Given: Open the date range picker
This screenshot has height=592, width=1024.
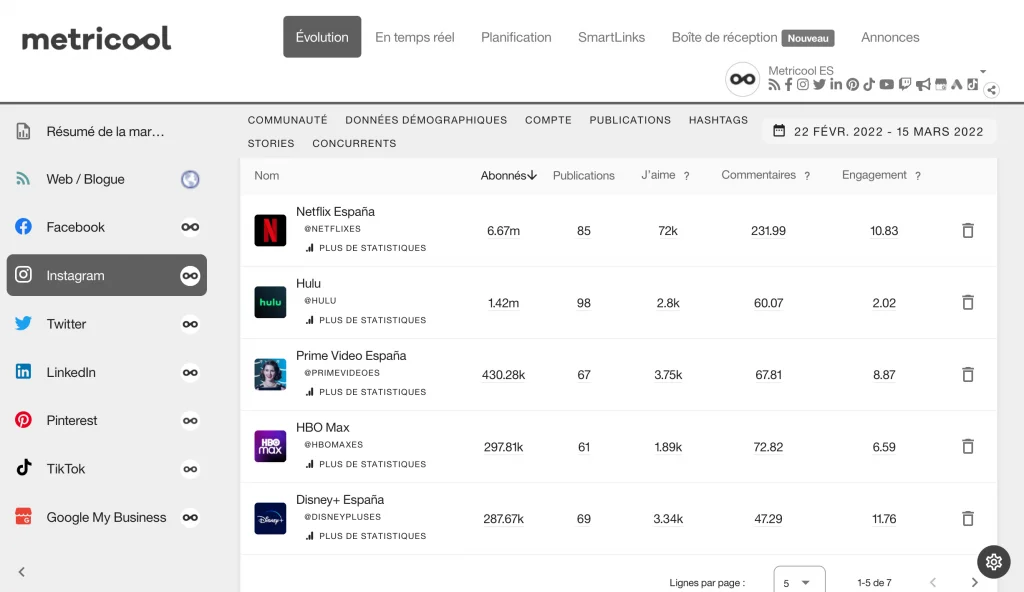Looking at the screenshot, I should pos(879,131).
